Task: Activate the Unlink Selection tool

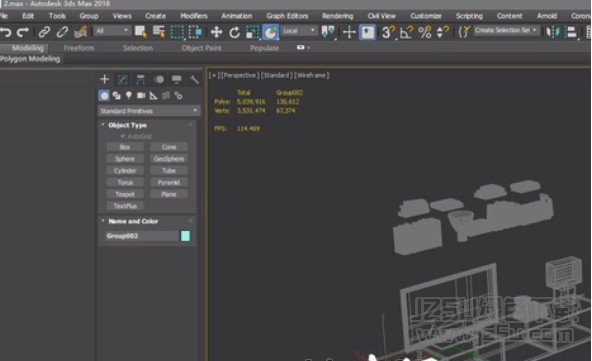Action: click(x=62, y=32)
